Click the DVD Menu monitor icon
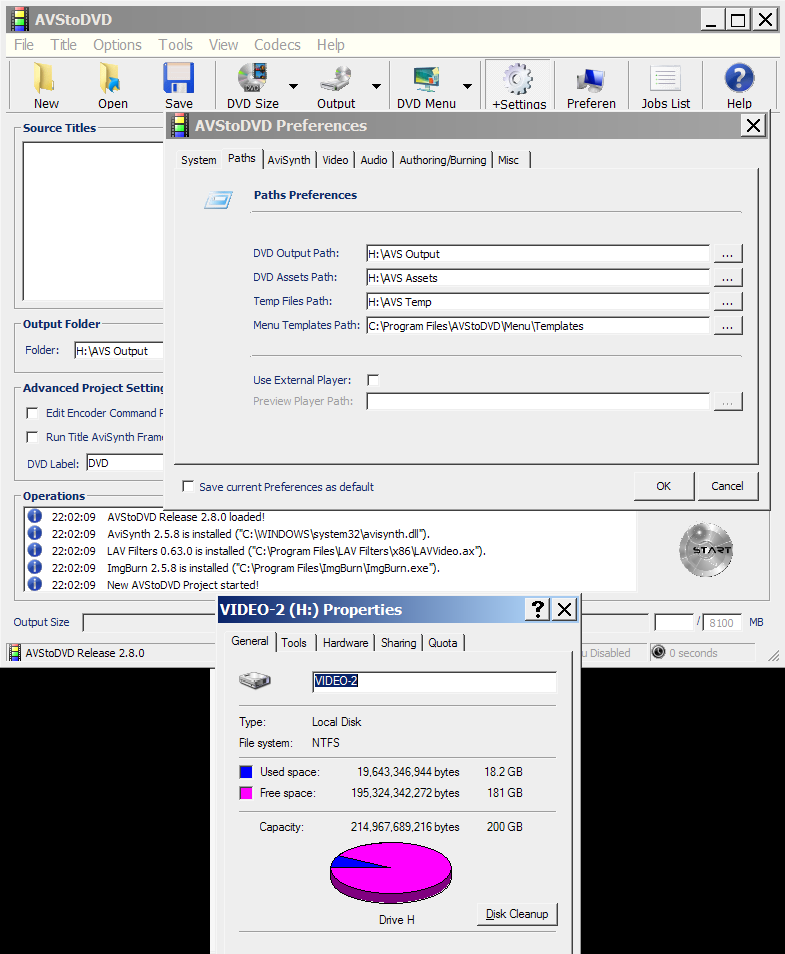 [x=427, y=78]
